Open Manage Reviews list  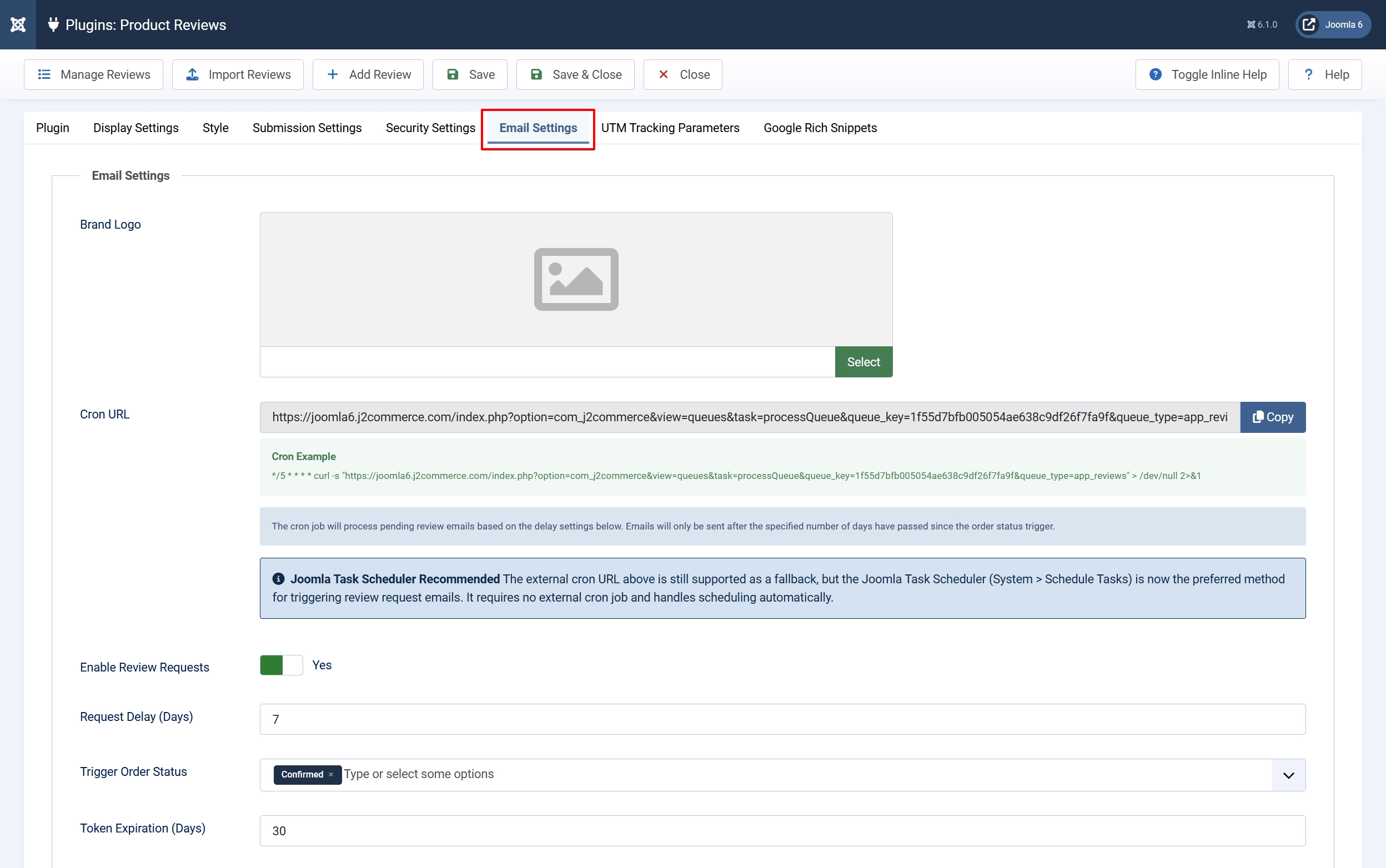click(93, 74)
